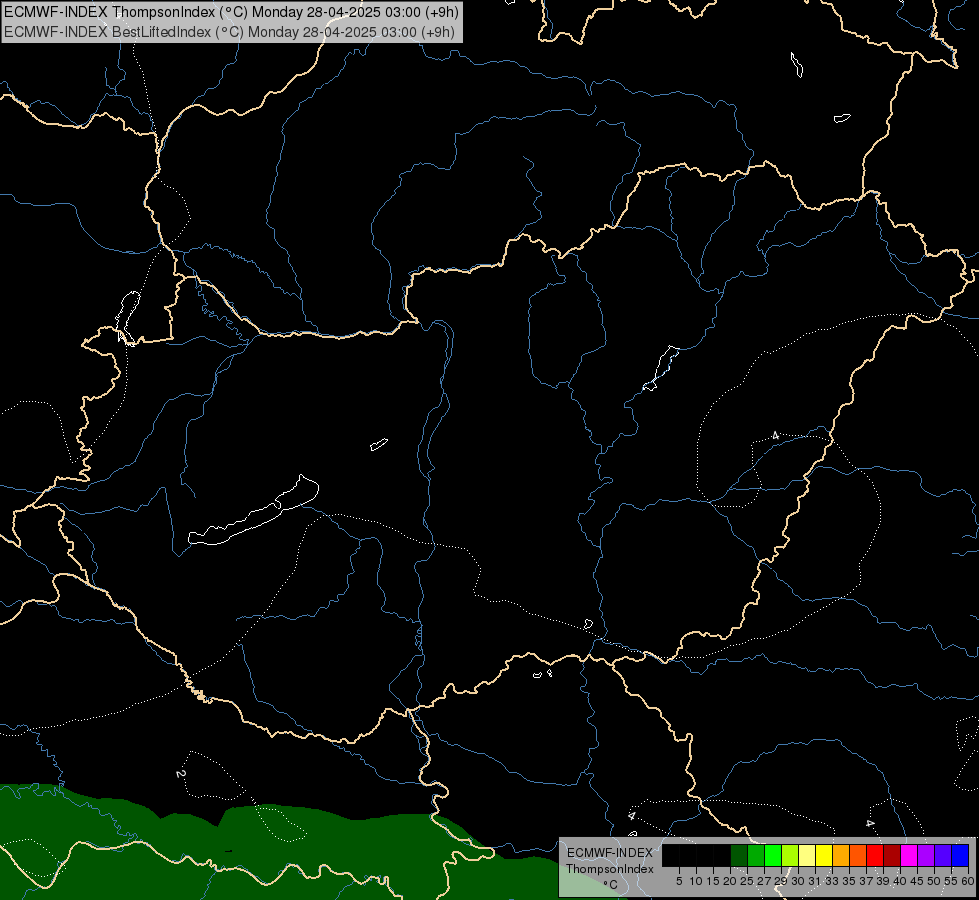The width and height of the screenshot is (979, 900).
Task: Select the orange-red 35–37 legend swatch
Action: click(857, 855)
